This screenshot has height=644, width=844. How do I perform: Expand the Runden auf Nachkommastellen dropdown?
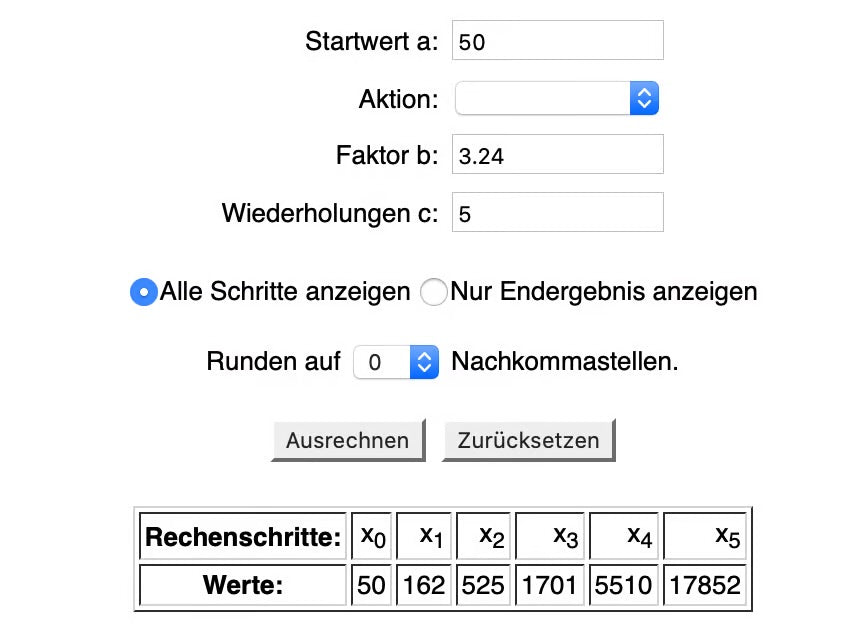coord(396,362)
